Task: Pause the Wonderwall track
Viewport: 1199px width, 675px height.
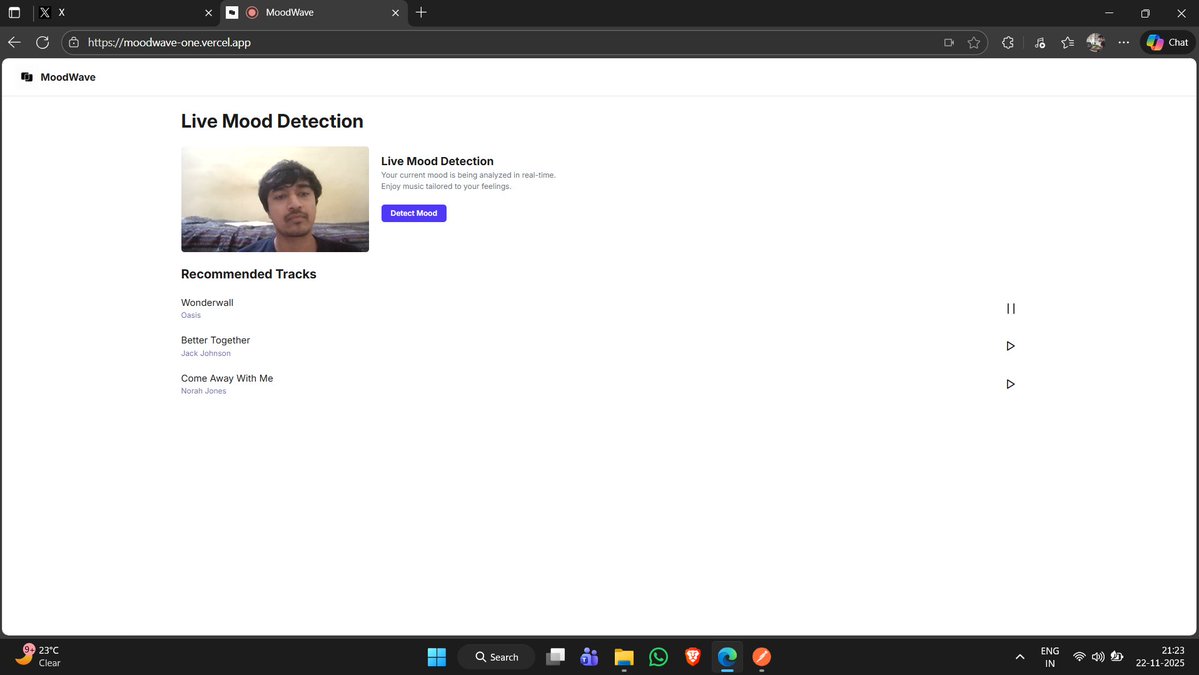Action: [x=1010, y=308]
